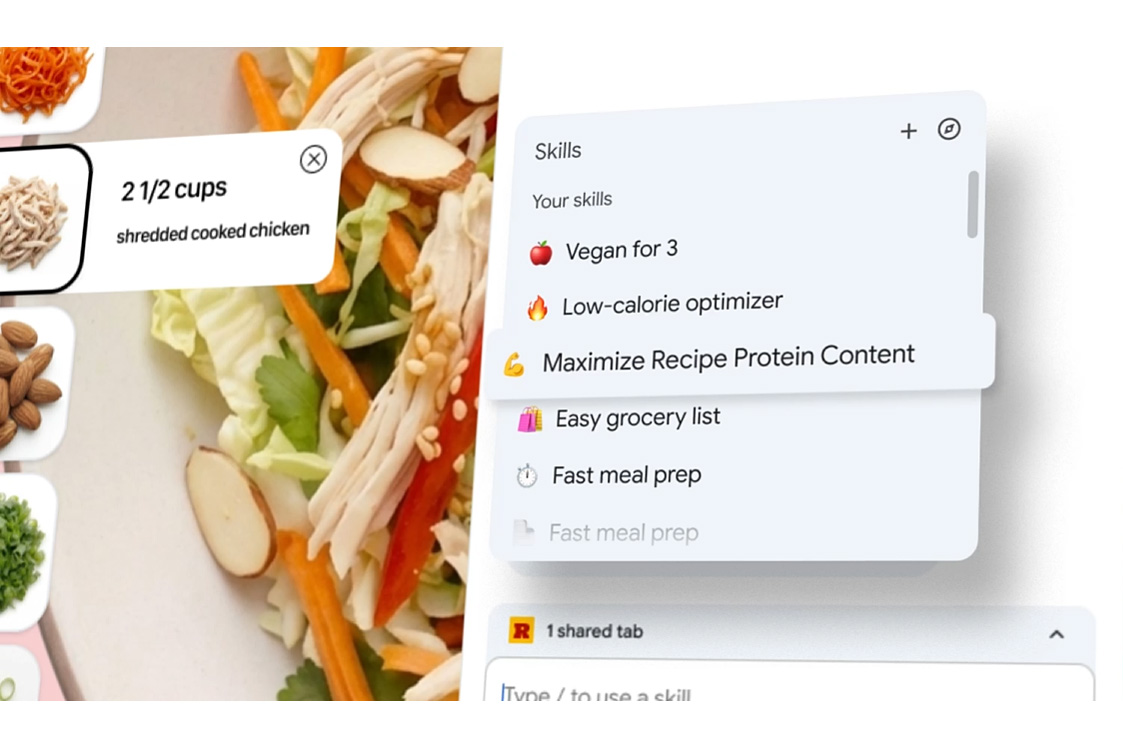Viewport: 1123px width, 748px height.
Task: Click the red R shared tab icon
Action: (x=521, y=630)
